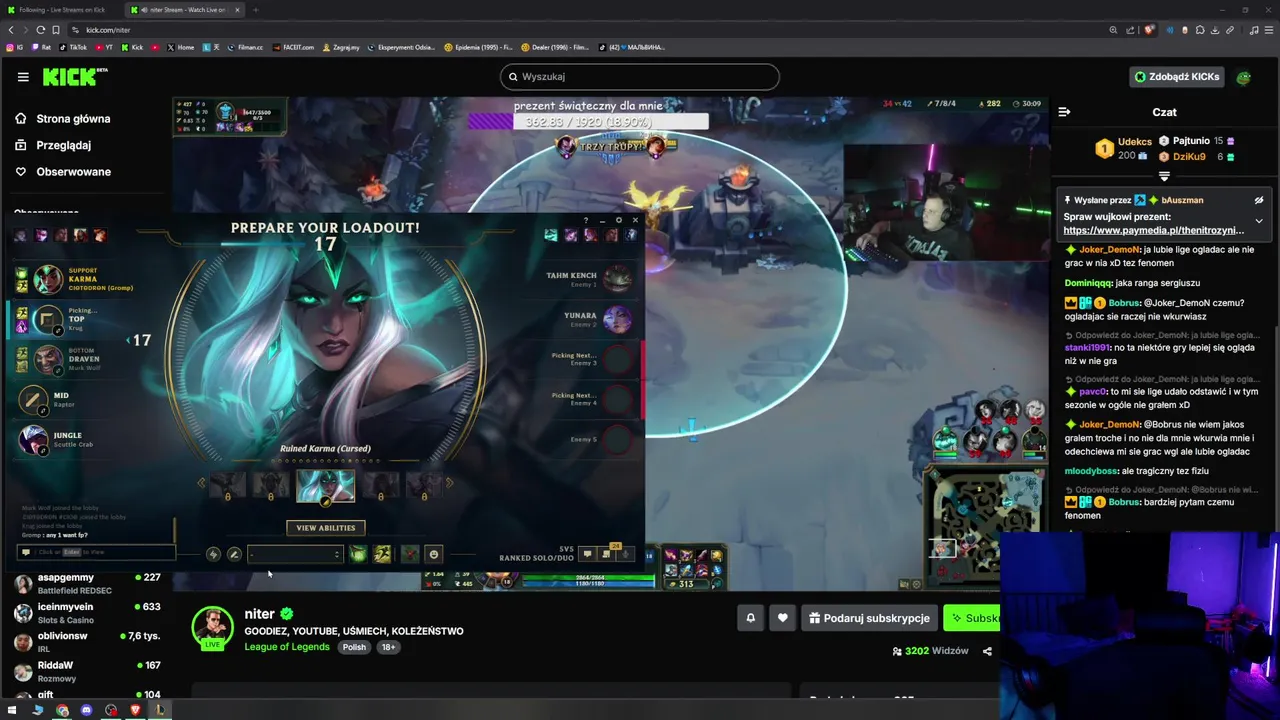This screenshot has width=1280, height=720.
Task: Open FACEIT.com bookmark
Action: [293, 47]
